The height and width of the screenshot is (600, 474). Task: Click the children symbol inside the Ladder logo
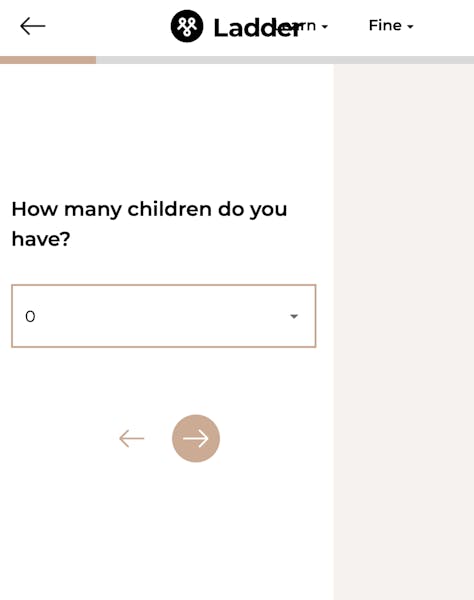pyautogui.click(x=187, y=26)
